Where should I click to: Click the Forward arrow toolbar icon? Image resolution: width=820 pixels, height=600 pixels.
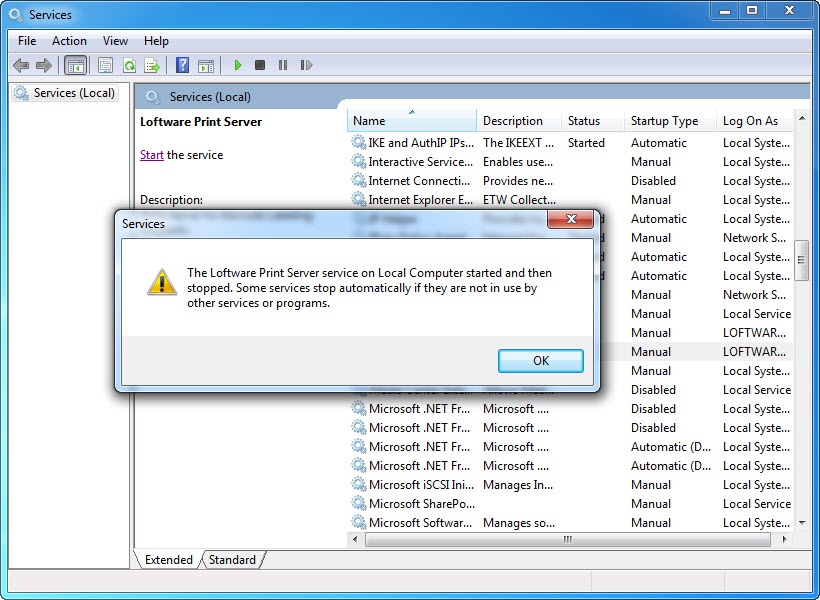44,65
